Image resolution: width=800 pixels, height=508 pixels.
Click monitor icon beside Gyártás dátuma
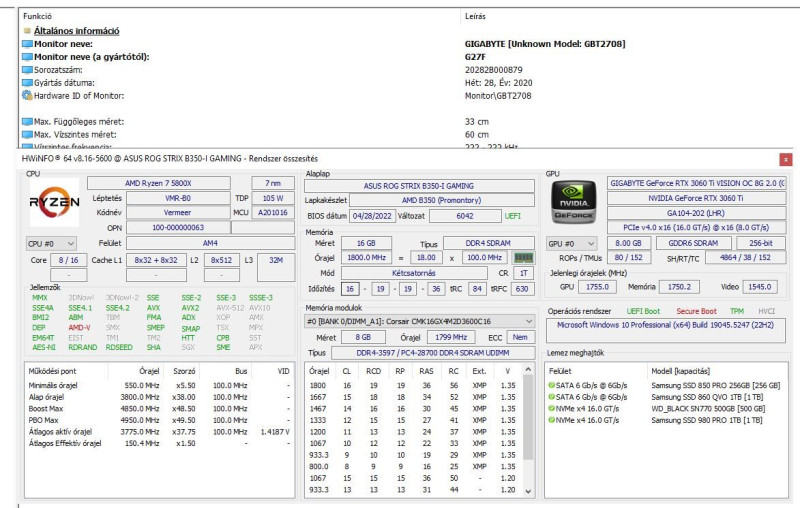pos(27,83)
